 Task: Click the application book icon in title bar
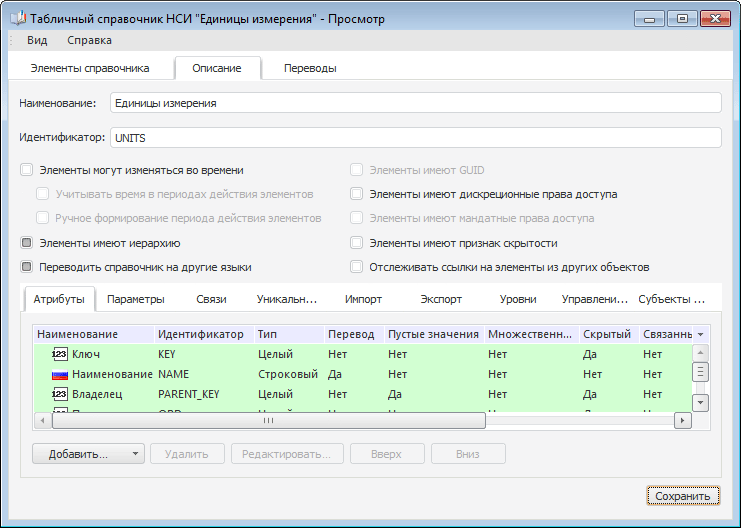(x=18, y=19)
